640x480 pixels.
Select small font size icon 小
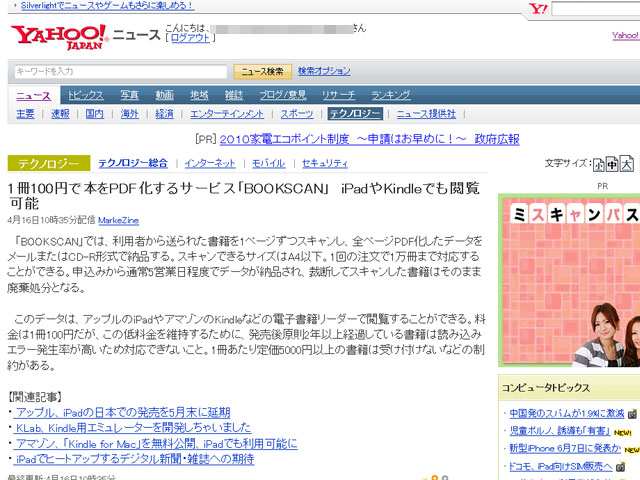pos(598,164)
